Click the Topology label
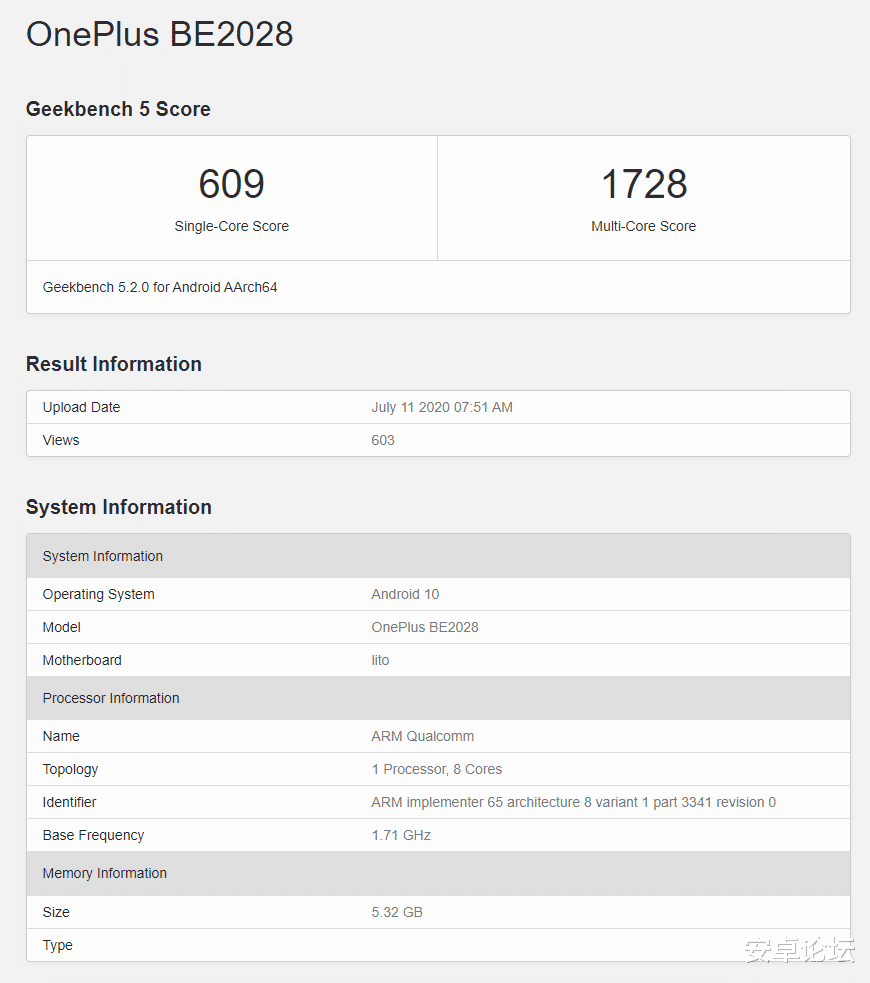This screenshot has height=983, width=870. coord(70,769)
